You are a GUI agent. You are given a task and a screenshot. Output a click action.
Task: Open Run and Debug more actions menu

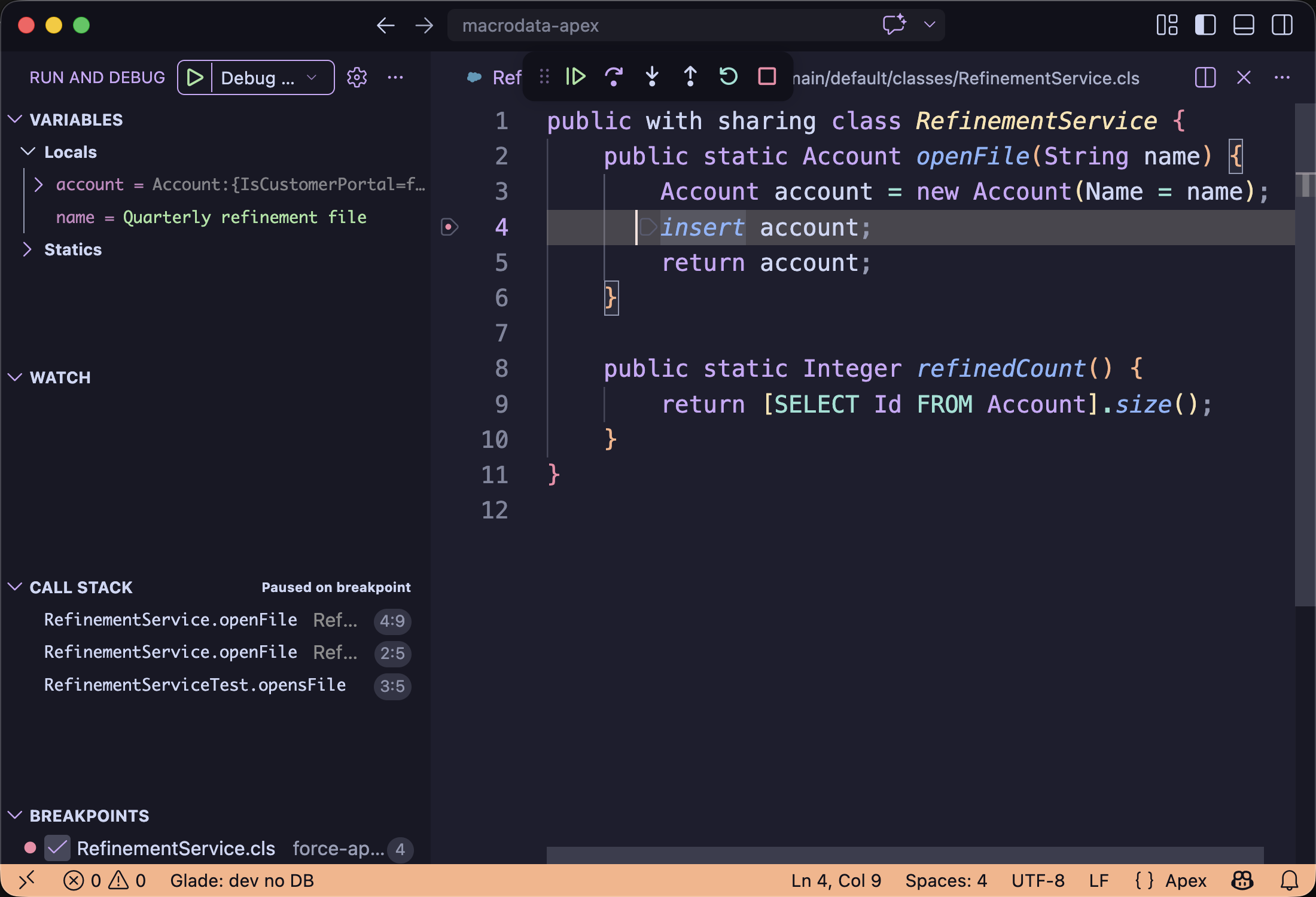[x=395, y=78]
